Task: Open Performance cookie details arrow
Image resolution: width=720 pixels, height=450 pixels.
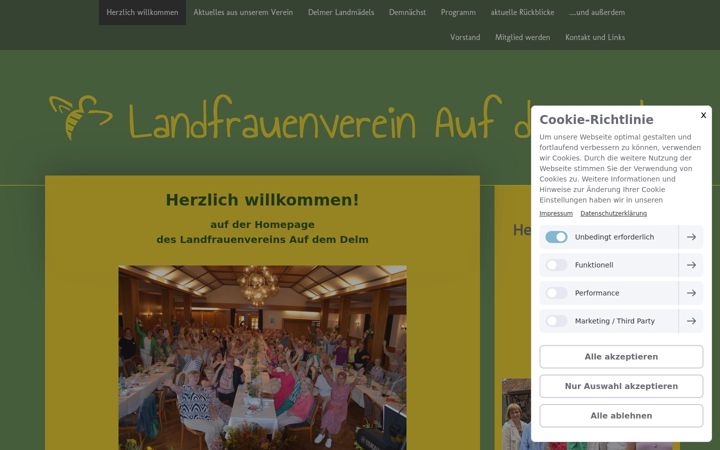Action: (691, 293)
